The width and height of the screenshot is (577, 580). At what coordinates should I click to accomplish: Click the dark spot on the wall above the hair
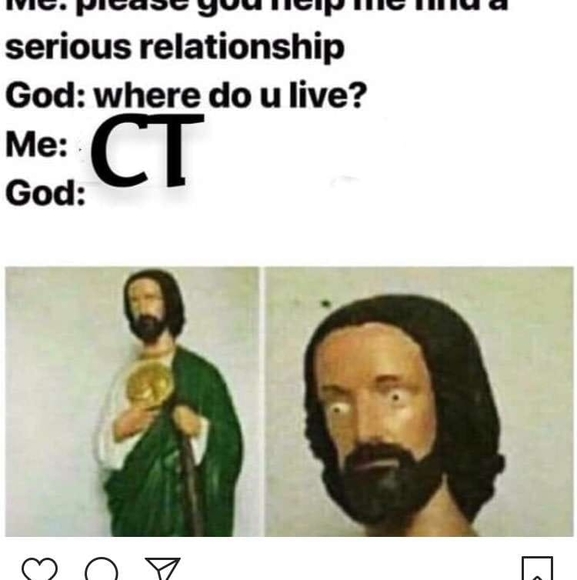click(325, 304)
